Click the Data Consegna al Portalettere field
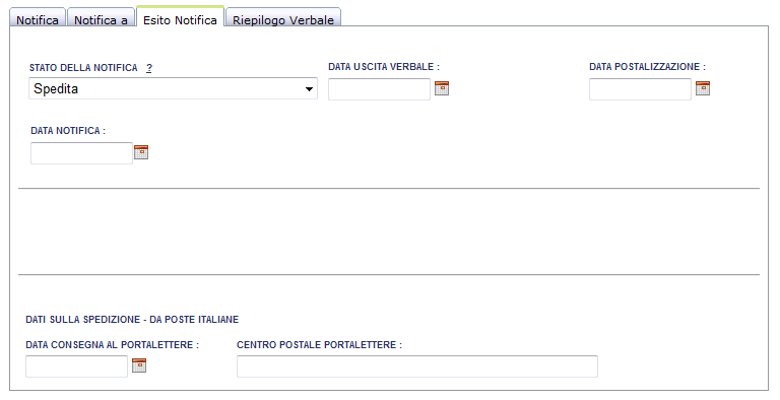 pyautogui.click(x=77, y=366)
